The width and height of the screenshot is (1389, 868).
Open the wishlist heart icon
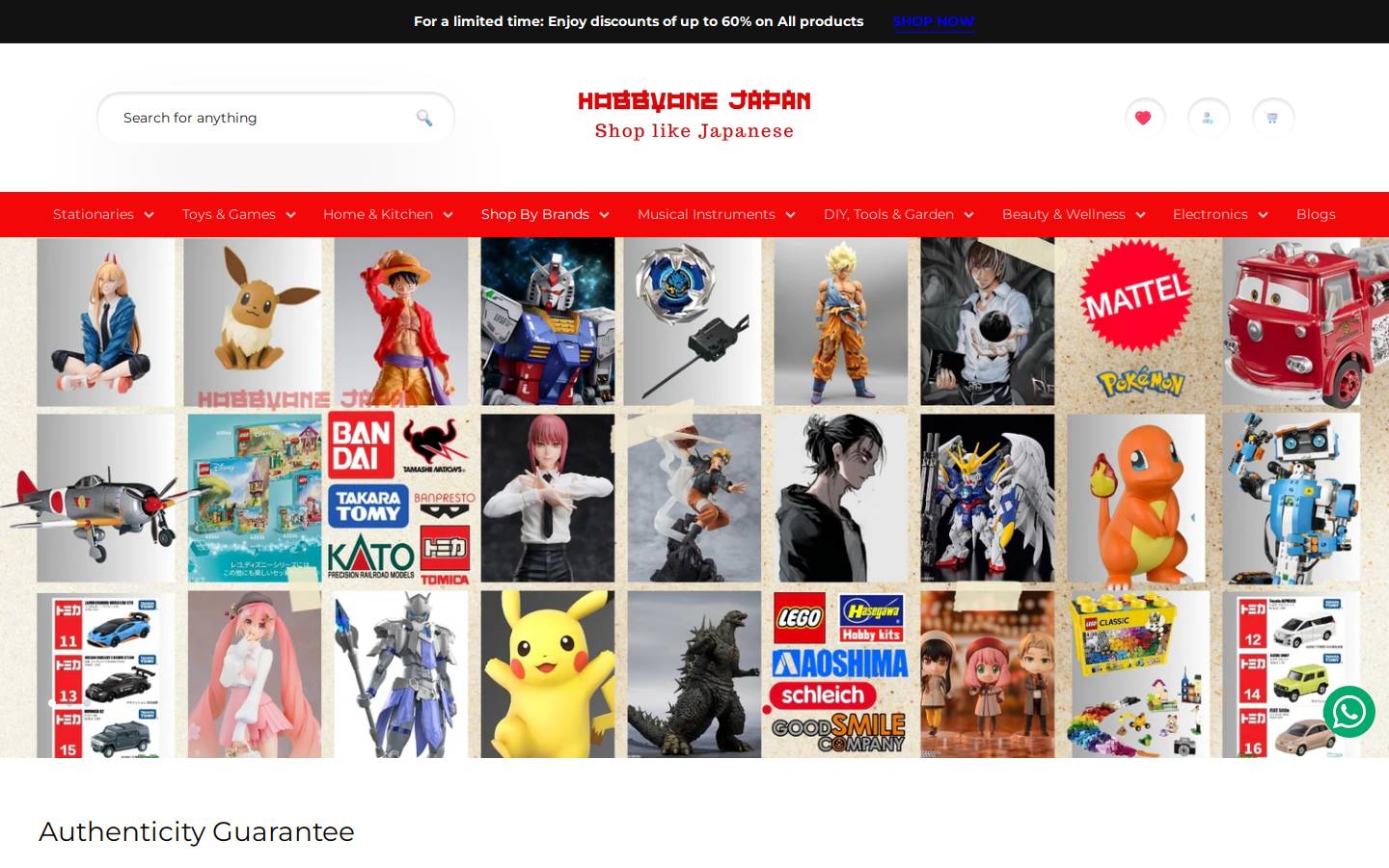pyautogui.click(x=1144, y=118)
